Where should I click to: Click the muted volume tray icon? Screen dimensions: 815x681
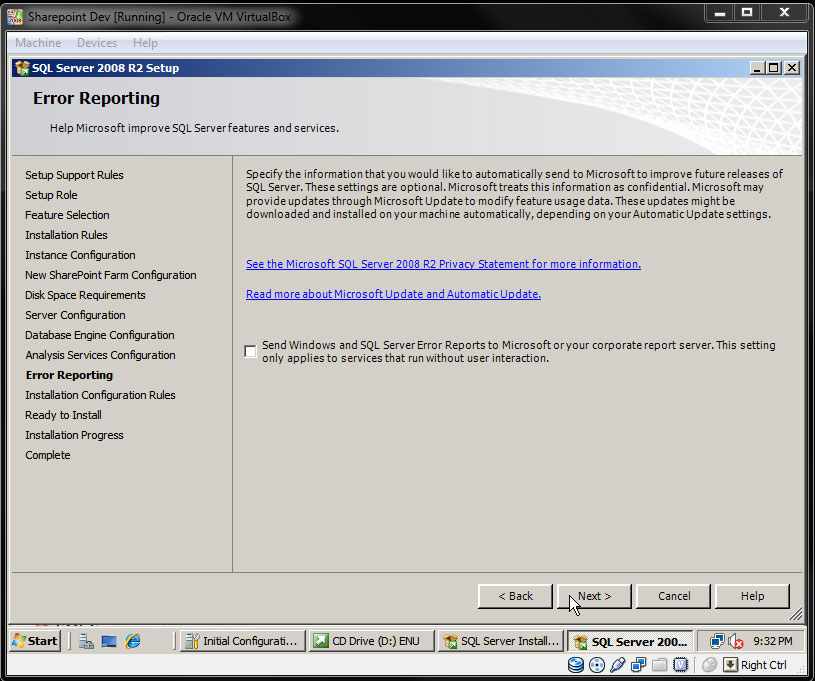(x=735, y=641)
